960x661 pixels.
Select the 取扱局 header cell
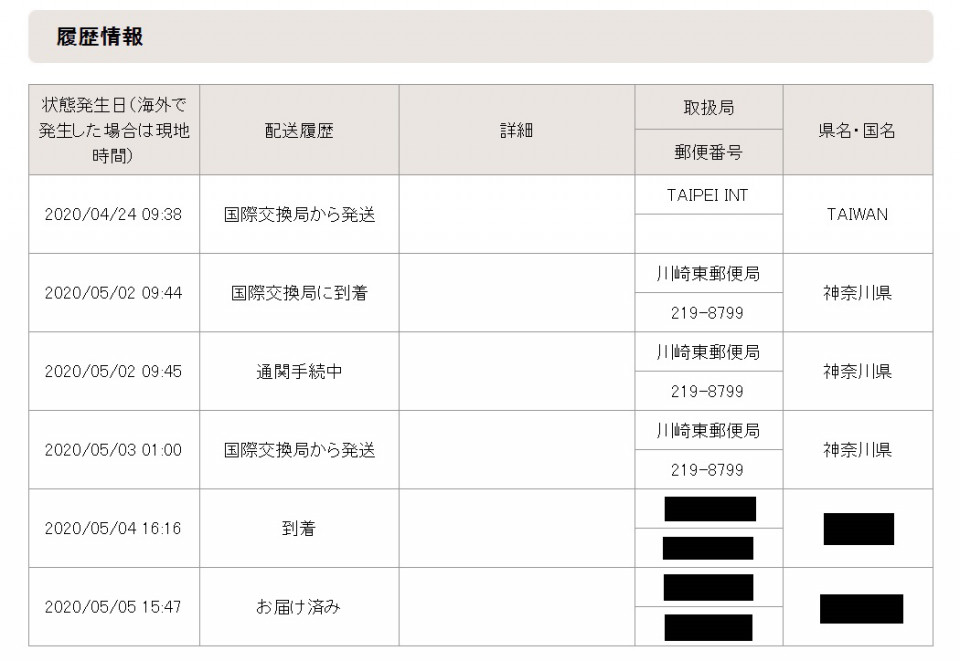[x=709, y=108]
